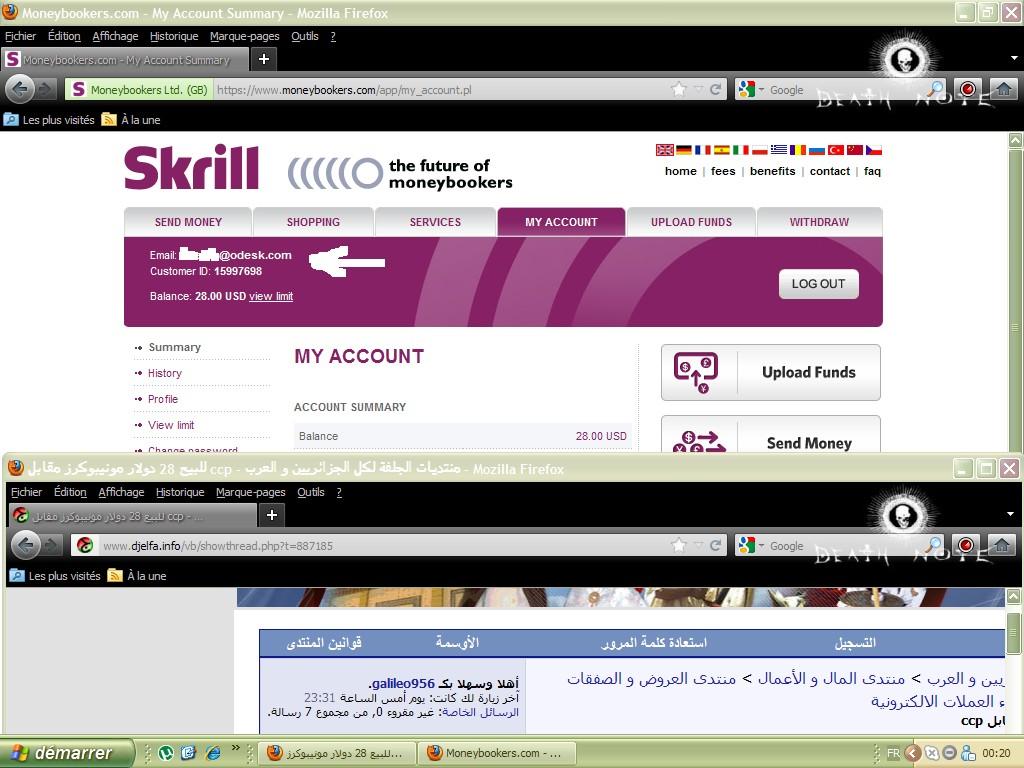Click FR language indicator in system tray

pos(893,753)
